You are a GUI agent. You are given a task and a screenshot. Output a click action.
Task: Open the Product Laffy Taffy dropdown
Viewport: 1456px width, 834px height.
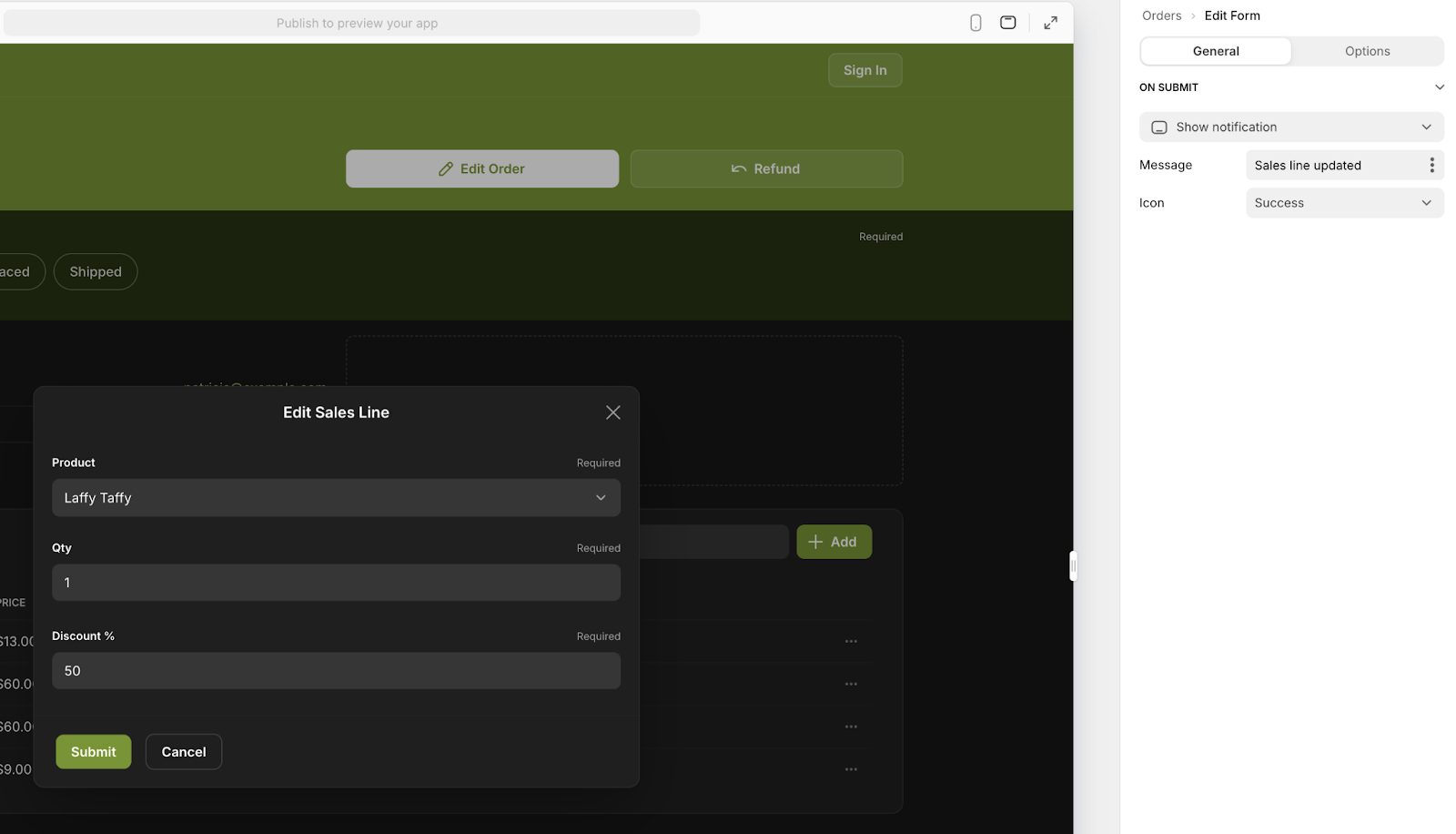click(x=336, y=498)
